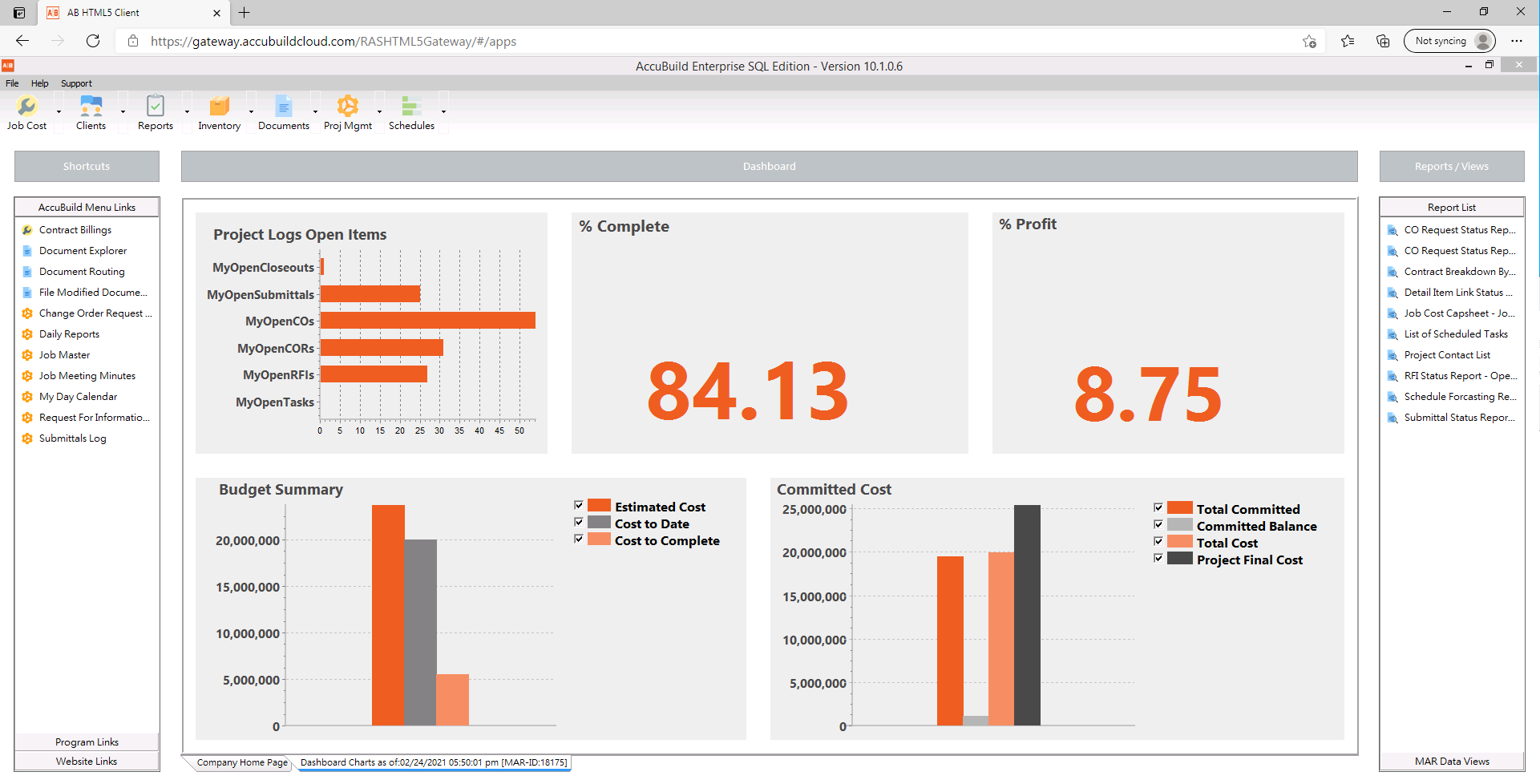Open the Help menu
This screenshot has height=784, width=1540.
pos(39,83)
